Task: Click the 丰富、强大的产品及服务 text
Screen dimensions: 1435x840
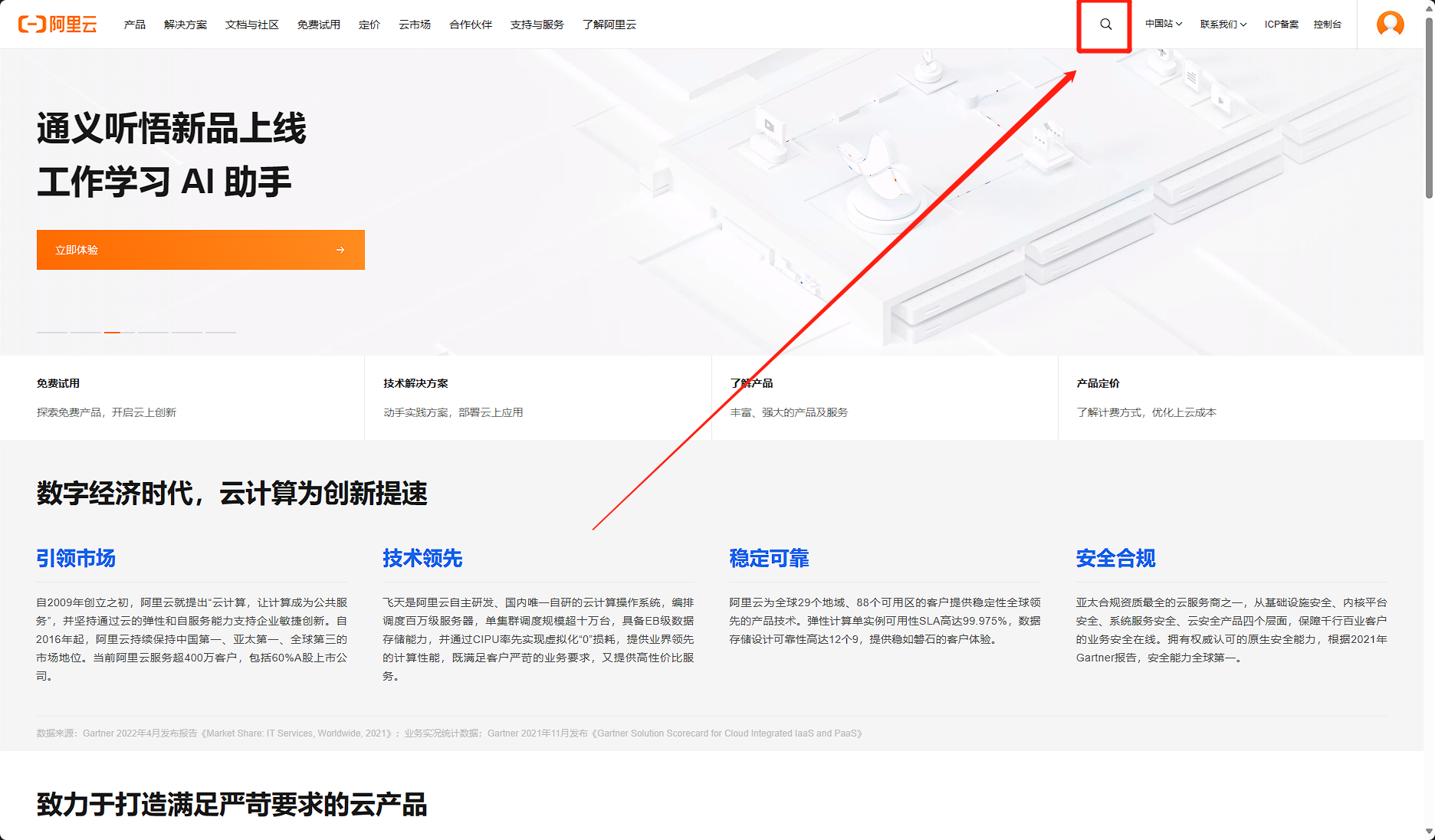Action: coord(789,412)
